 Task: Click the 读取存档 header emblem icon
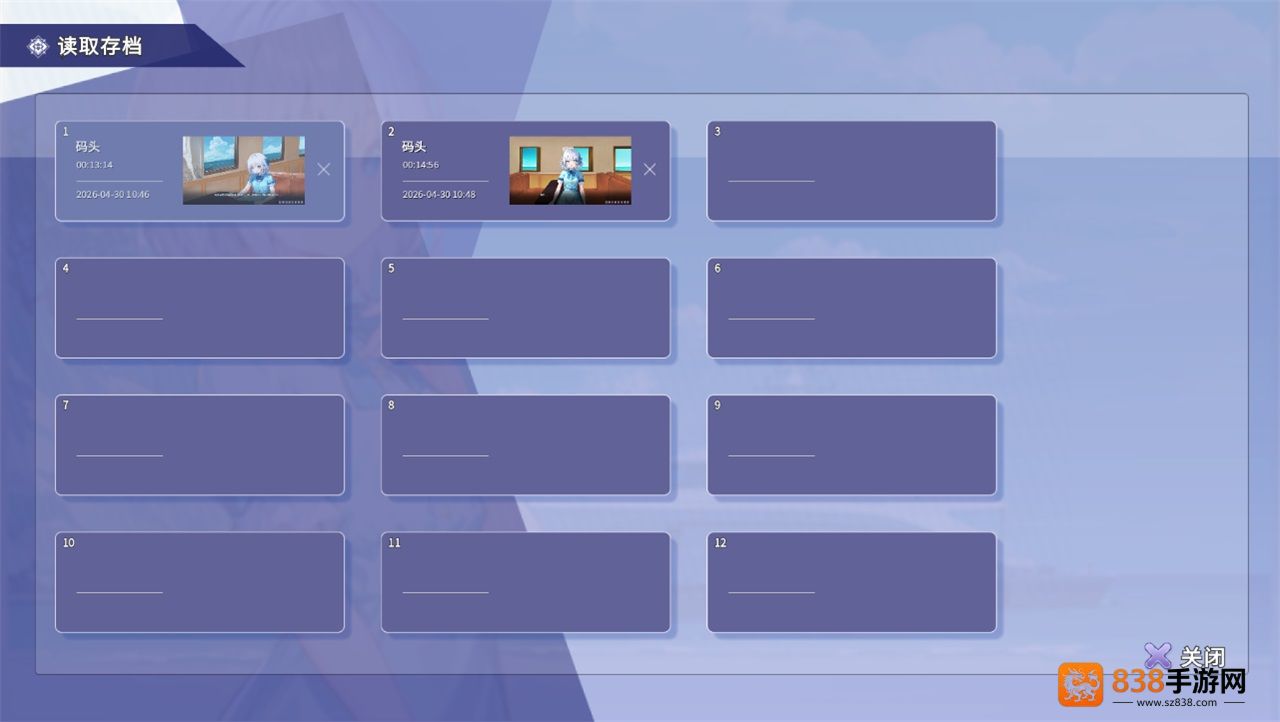(x=38, y=46)
